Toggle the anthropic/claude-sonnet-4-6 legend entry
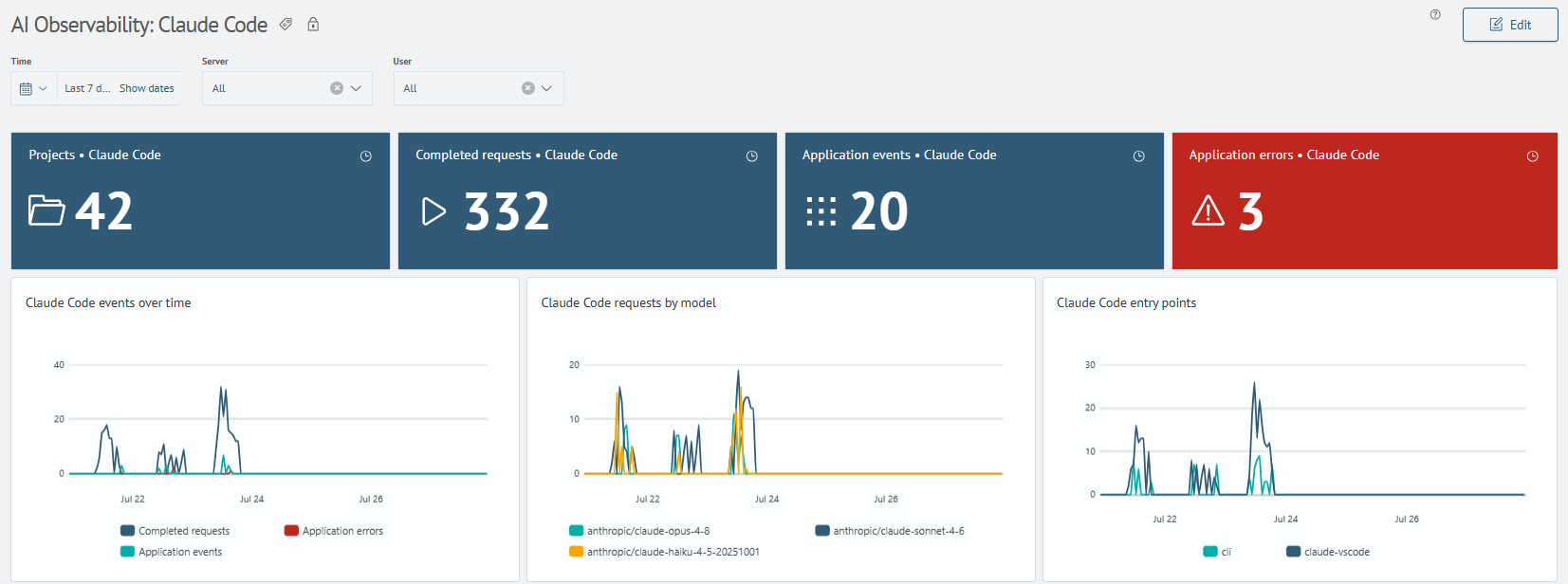The image size is (1568, 584). coord(890,531)
